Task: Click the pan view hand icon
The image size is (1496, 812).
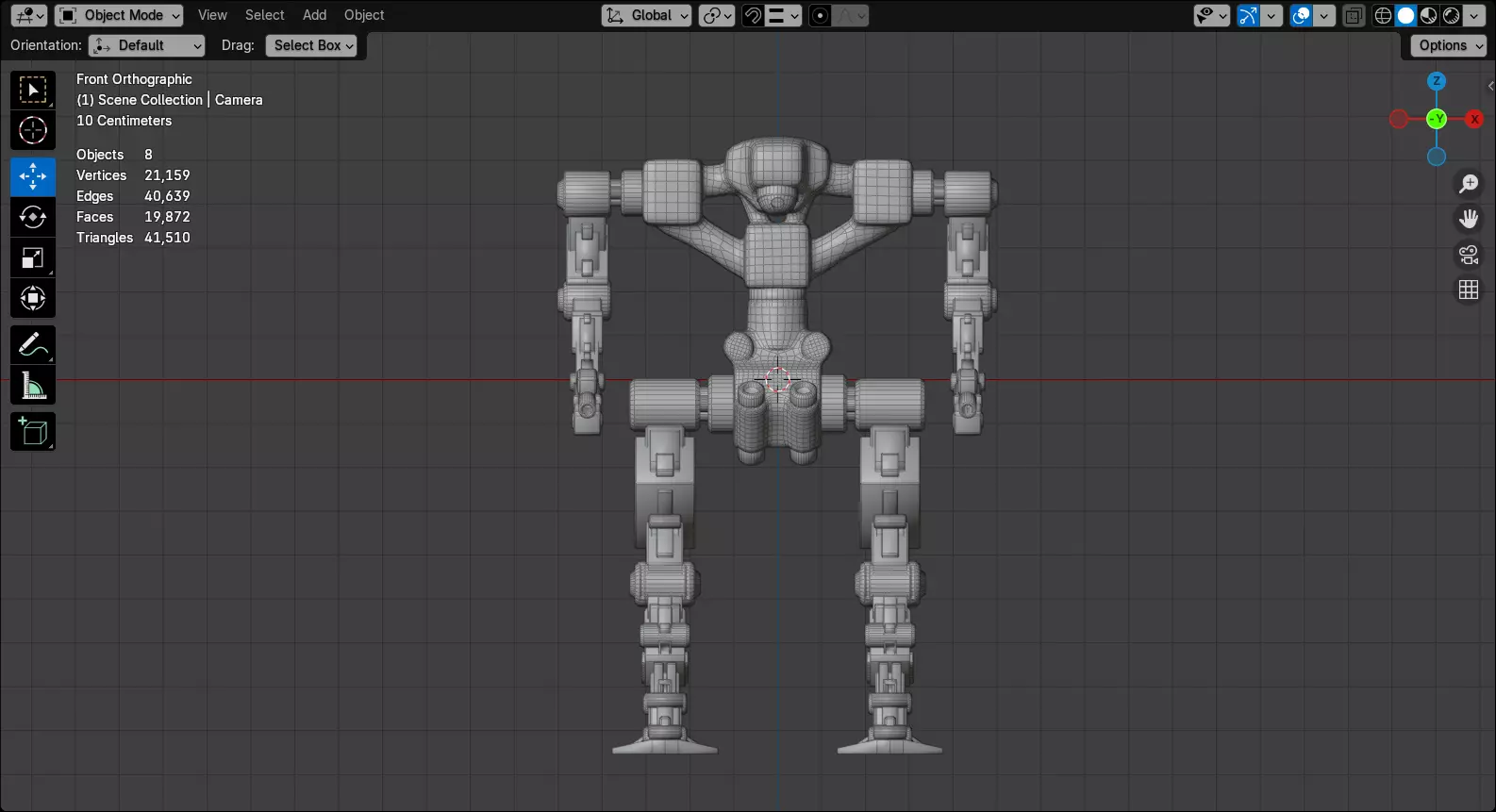Action: pos(1469,219)
